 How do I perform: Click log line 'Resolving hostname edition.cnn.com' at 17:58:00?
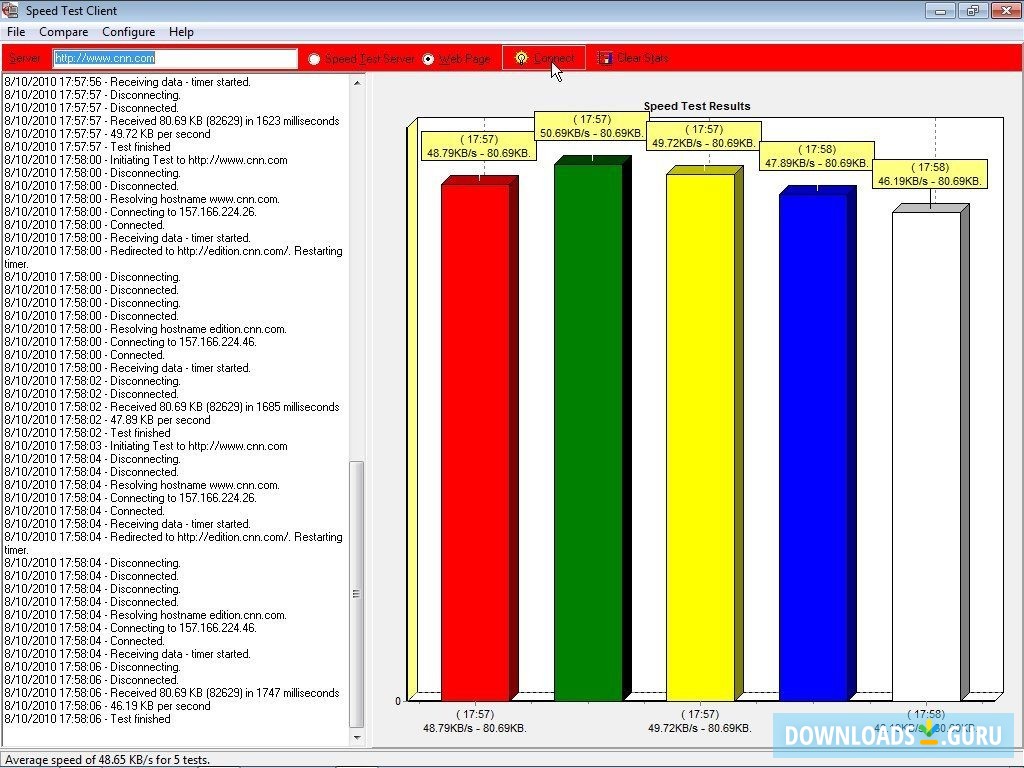point(145,328)
